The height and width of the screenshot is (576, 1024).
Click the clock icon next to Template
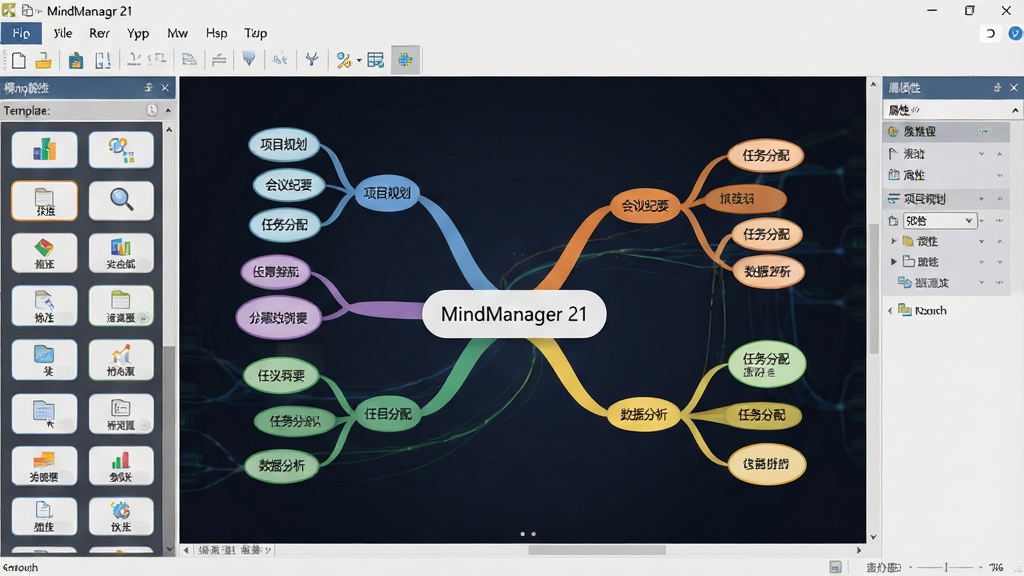(152, 110)
